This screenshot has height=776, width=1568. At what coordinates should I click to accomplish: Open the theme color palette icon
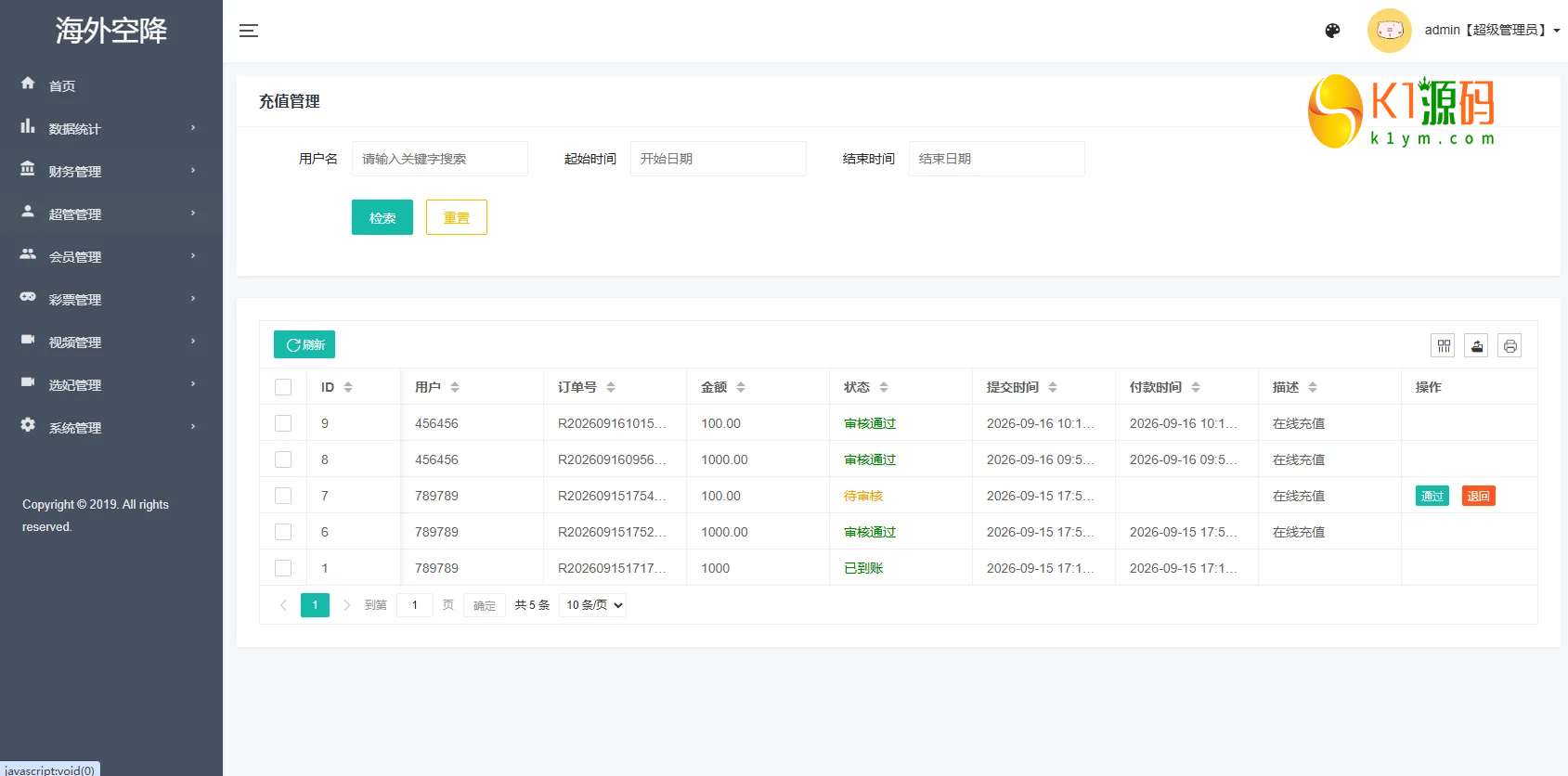[1332, 31]
